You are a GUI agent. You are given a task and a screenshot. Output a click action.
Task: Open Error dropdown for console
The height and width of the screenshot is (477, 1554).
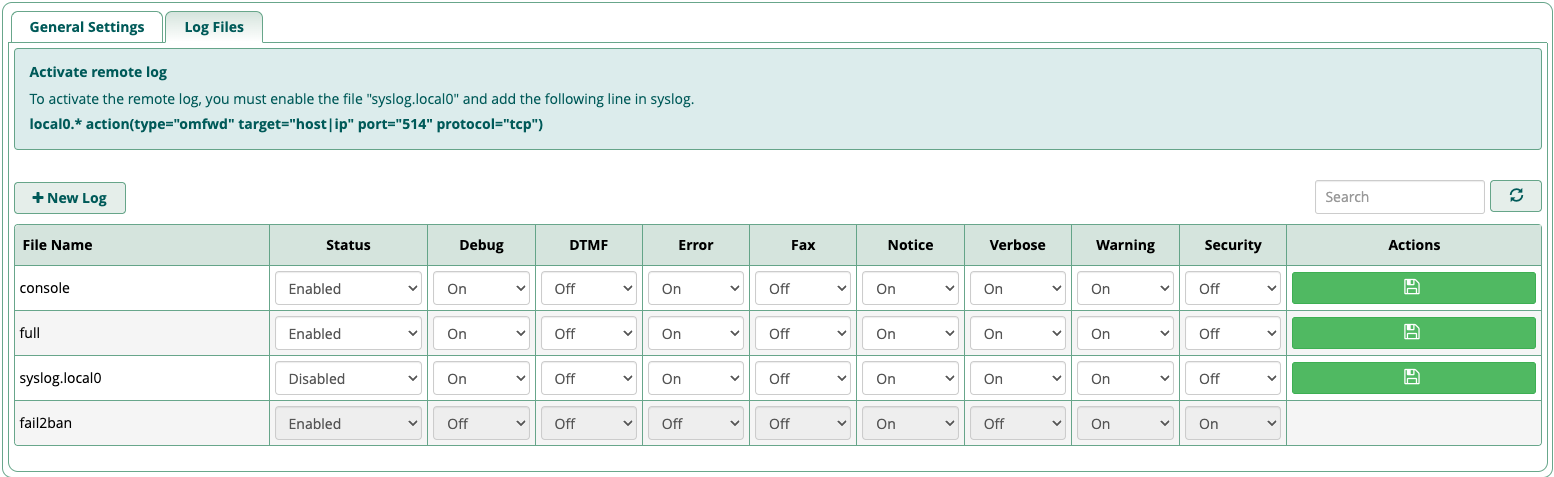click(x=696, y=288)
